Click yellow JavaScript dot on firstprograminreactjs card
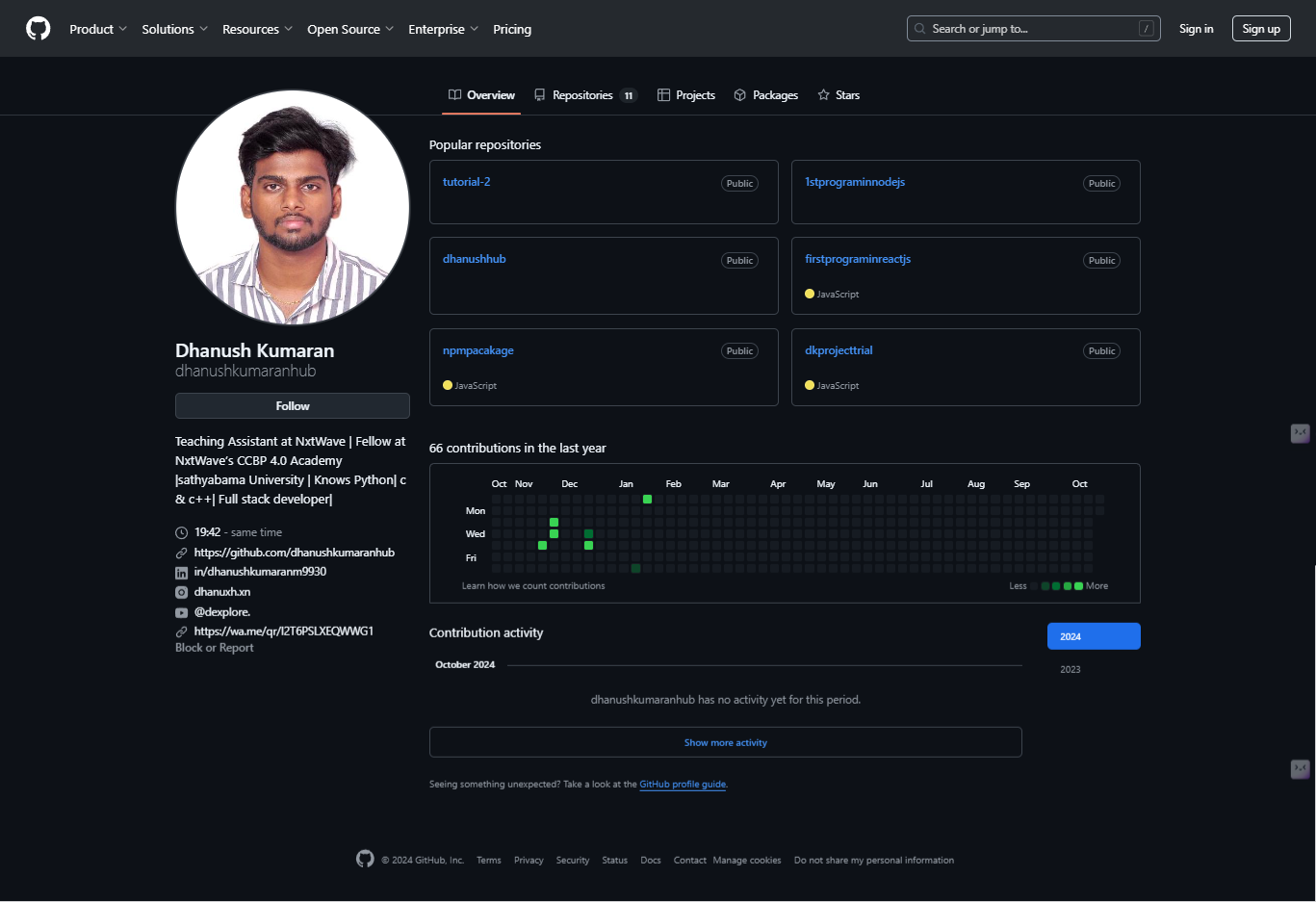 810,294
